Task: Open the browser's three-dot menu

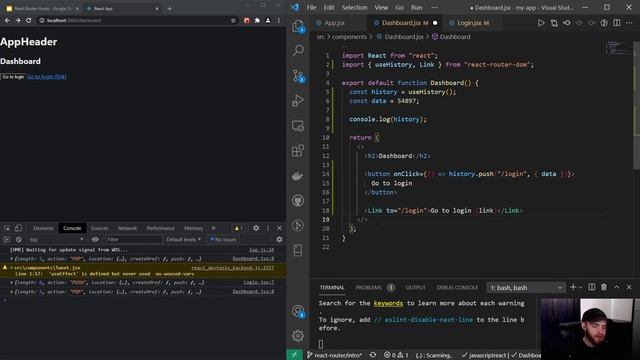Action: click(x=279, y=20)
